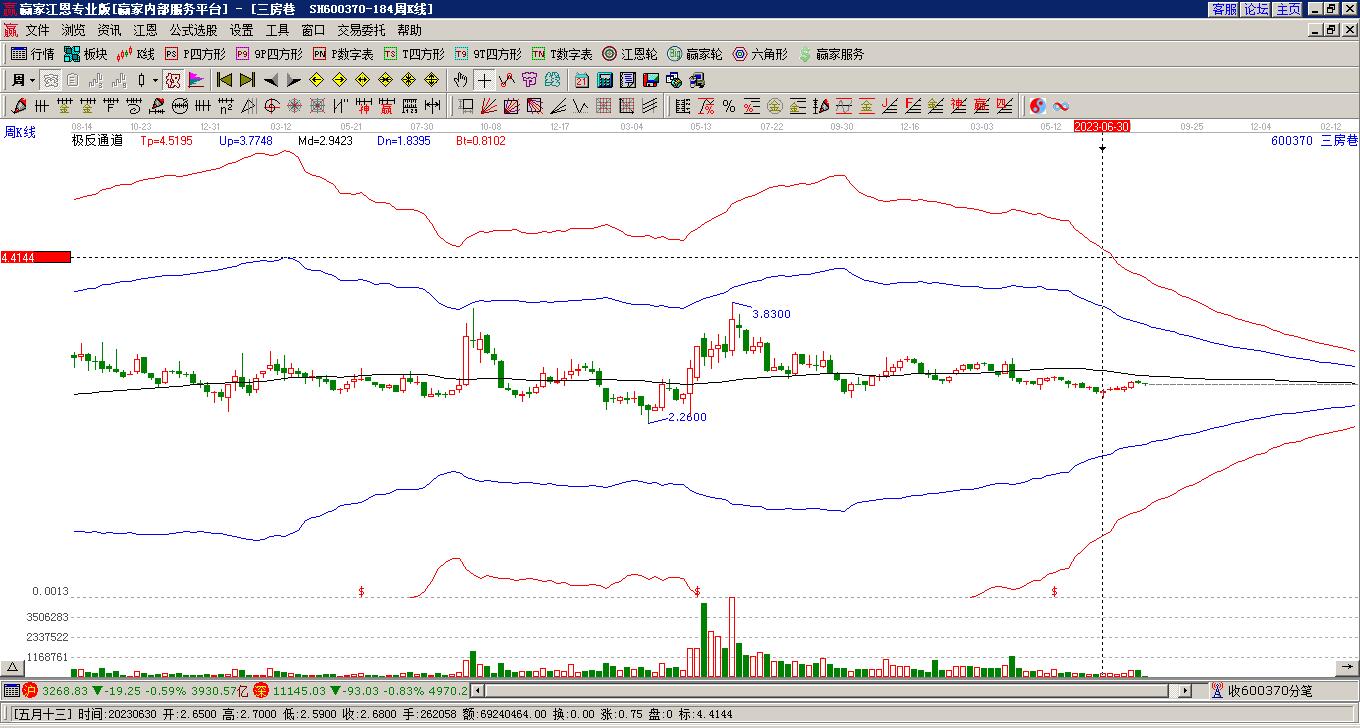
Task: Click the 深 Shenzhen index badge
Action: (261, 690)
